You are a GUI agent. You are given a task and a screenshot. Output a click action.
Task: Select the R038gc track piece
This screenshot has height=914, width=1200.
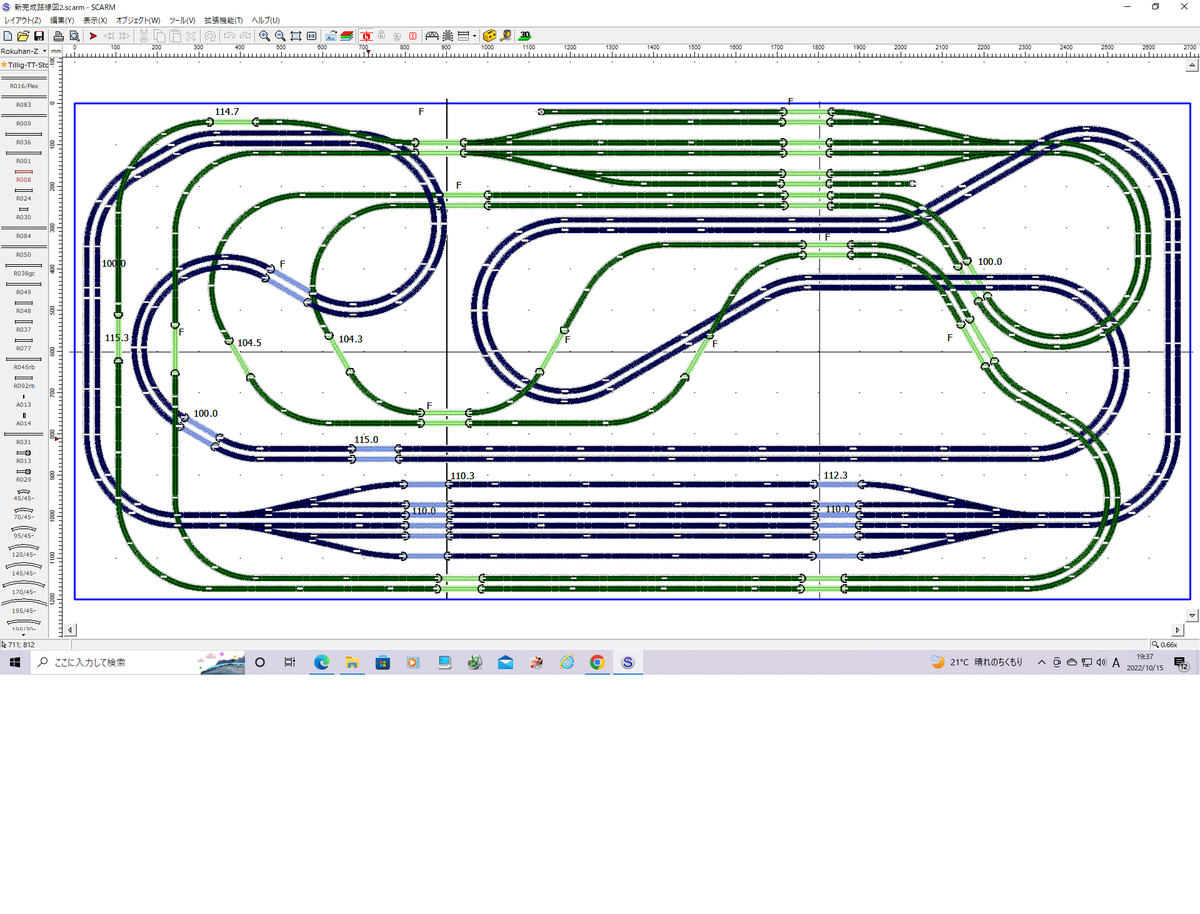pos(24,270)
